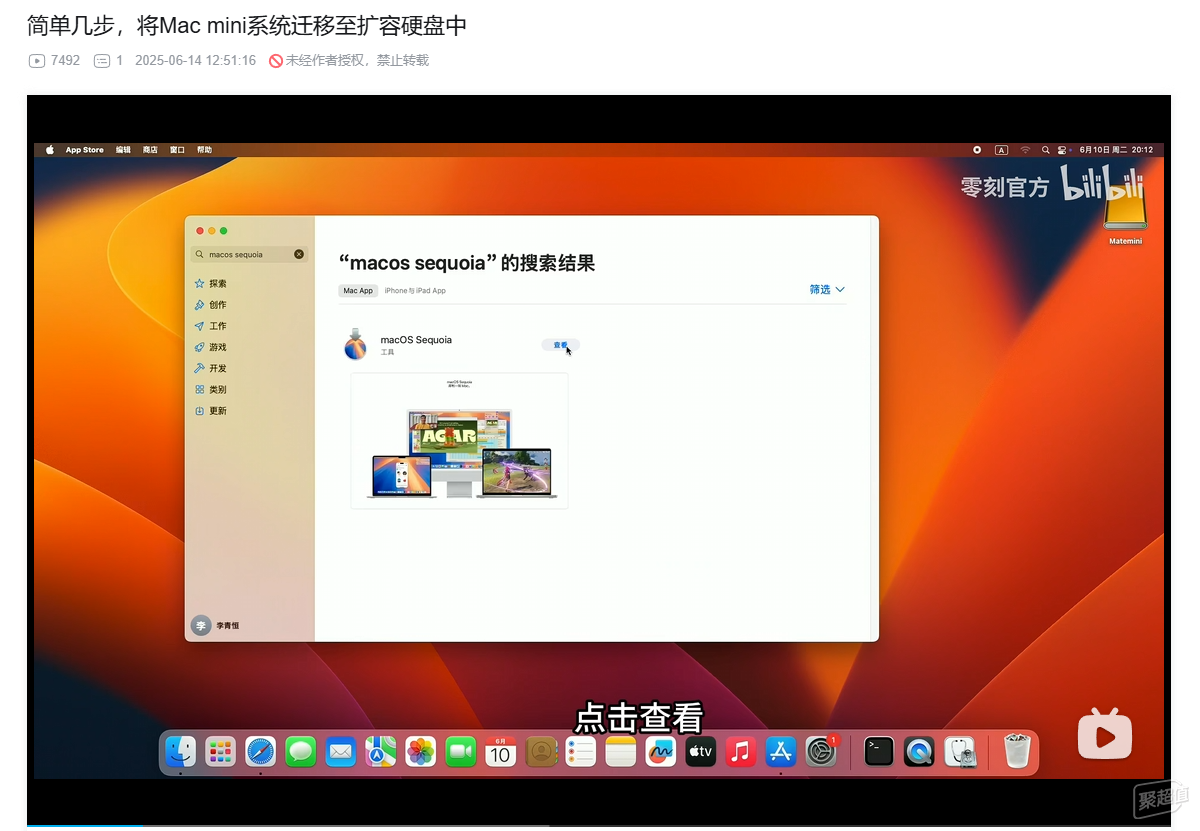Open Contacts from the Dock
The width and height of the screenshot is (1200, 831).
pyautogui.click(x=541, y=751)
